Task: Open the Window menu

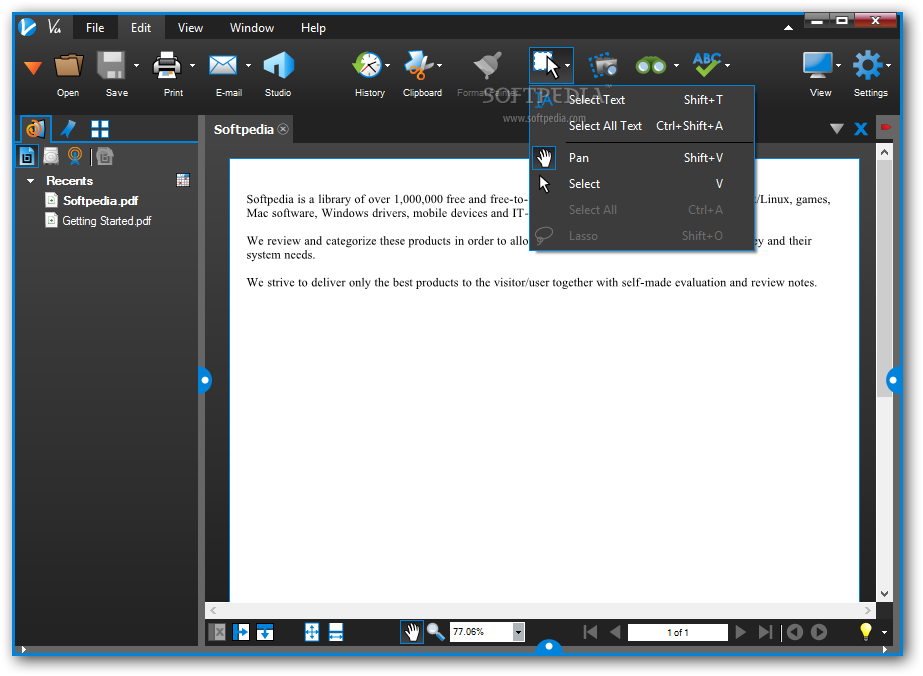Action: point(252,28)
